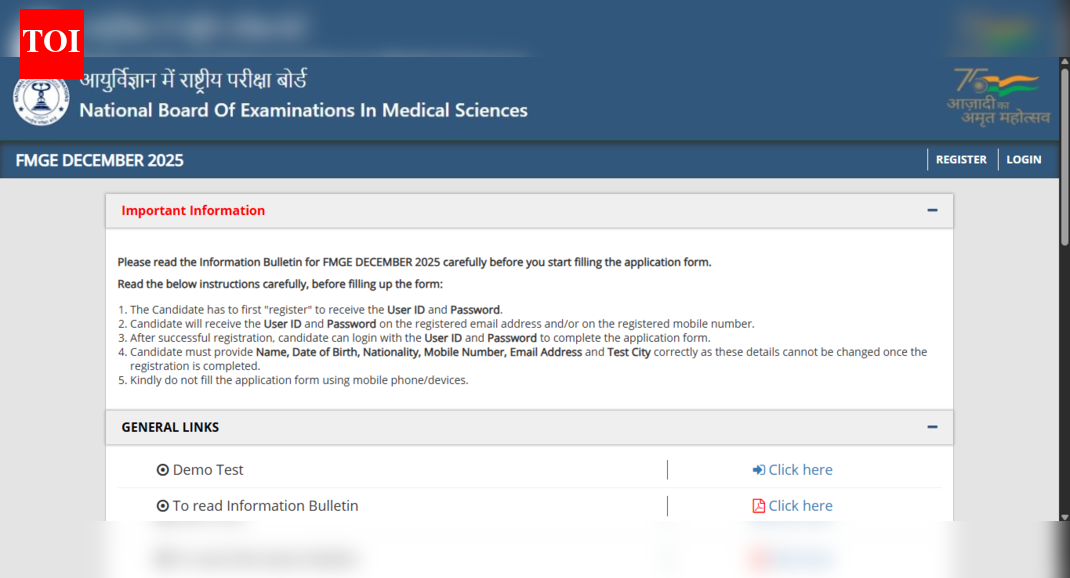The width and height of the screenshot is (1070, 578).
Task: Collapse the Important Information section
Action: point(932,210)
